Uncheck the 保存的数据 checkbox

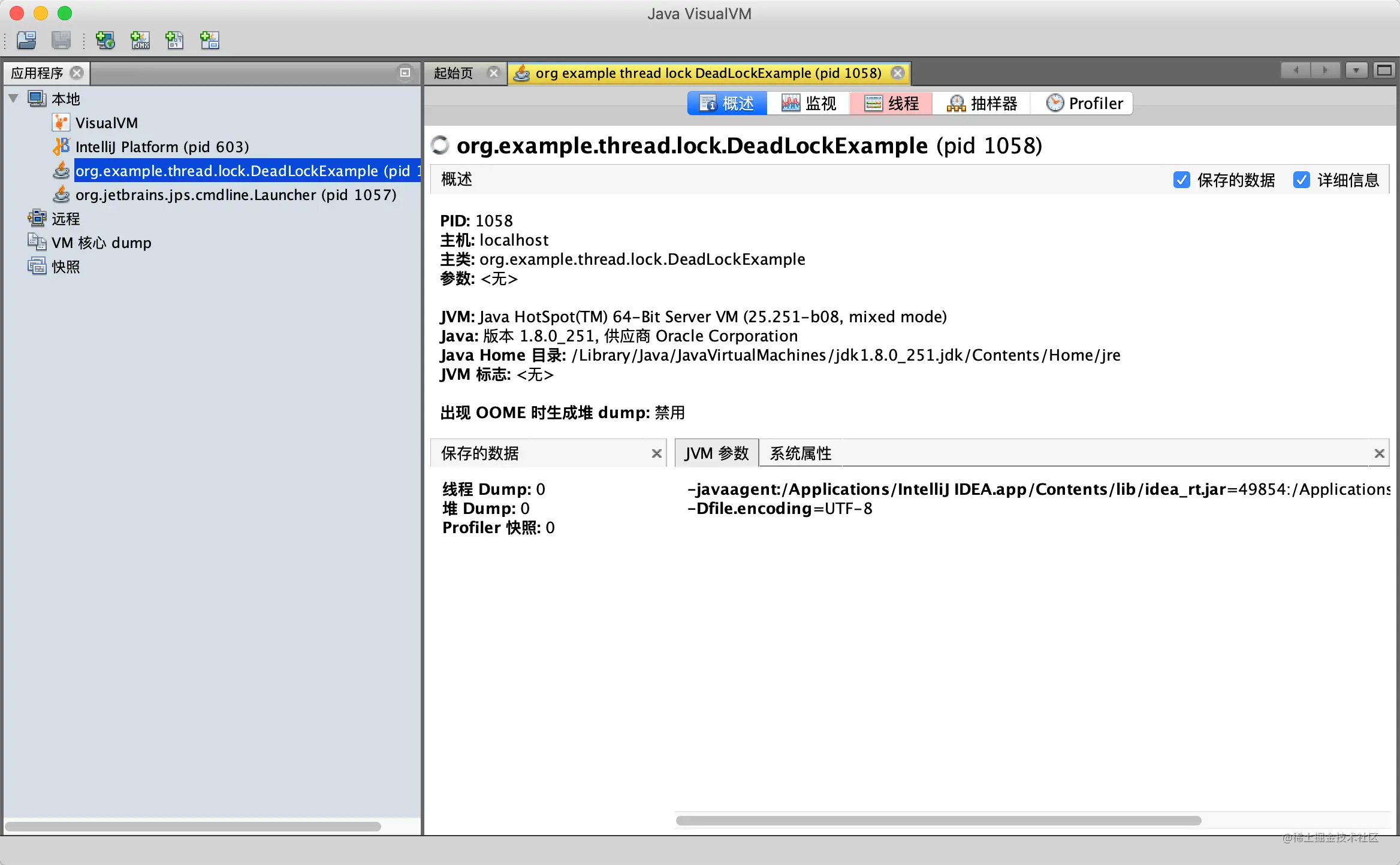pyautogui.click(x=1181, y=180)
